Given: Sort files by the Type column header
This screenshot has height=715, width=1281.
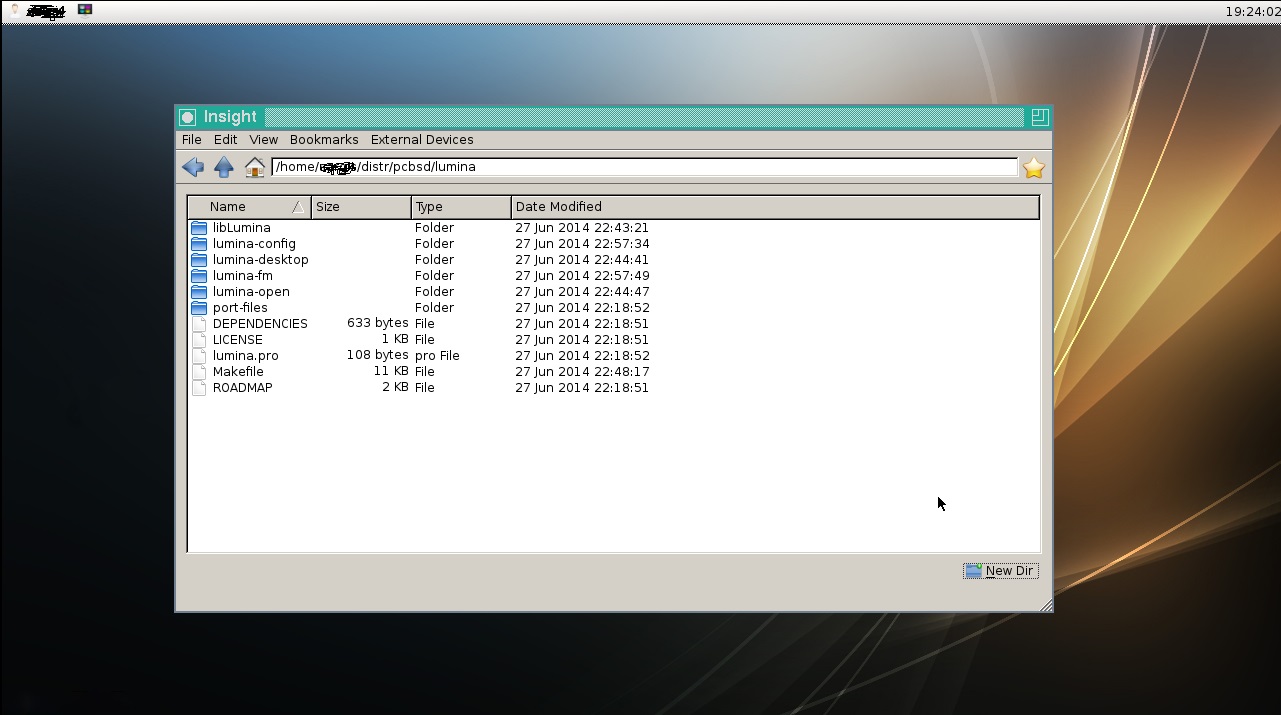Looking at the screenshot, I should 462,207.
